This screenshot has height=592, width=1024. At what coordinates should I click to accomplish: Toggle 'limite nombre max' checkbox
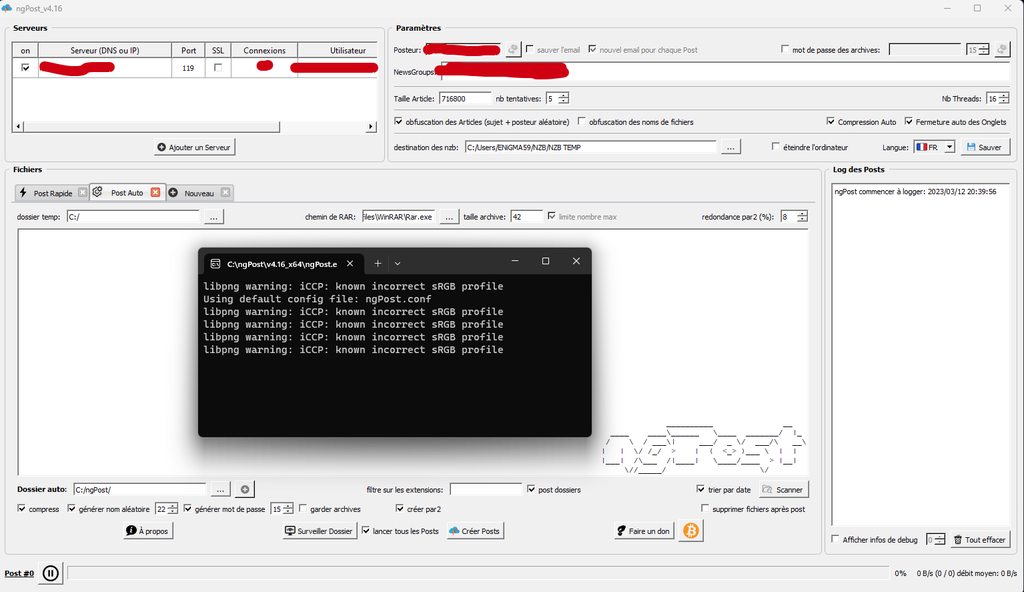click(x=552, y=216)
